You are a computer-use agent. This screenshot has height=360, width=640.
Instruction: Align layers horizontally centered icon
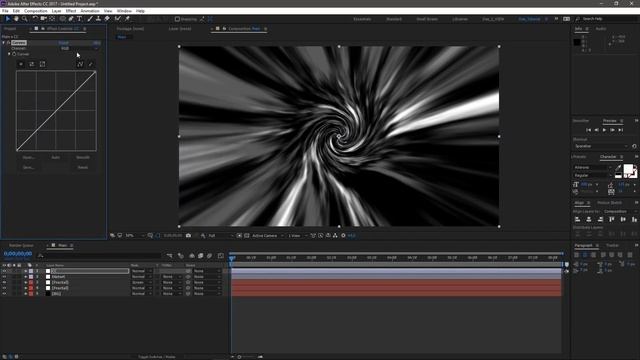(589, 220)
